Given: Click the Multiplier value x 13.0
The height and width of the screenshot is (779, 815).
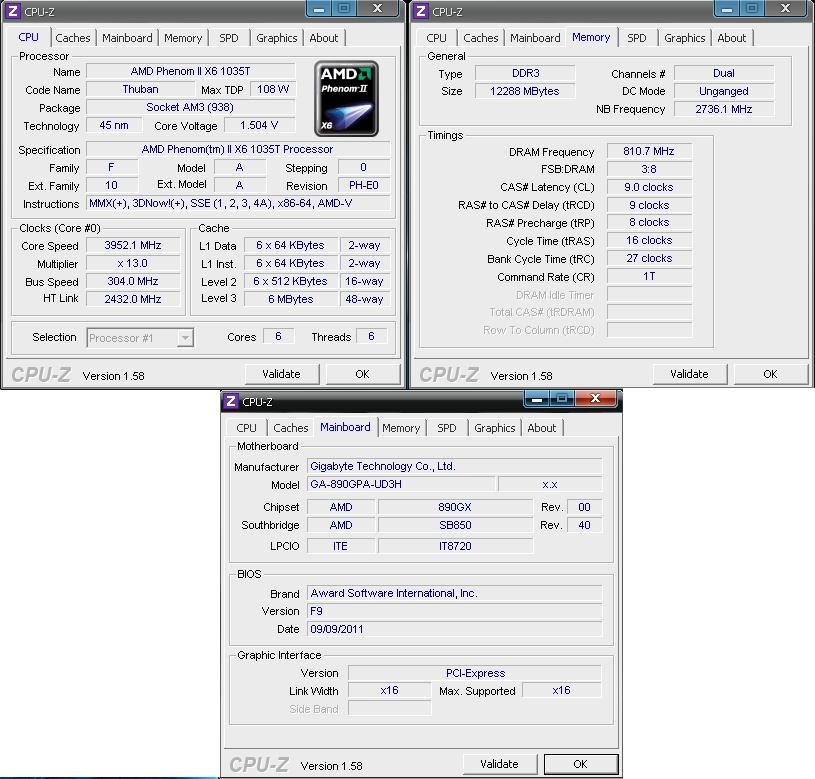Looking at the screenshot, I should 133,263.
